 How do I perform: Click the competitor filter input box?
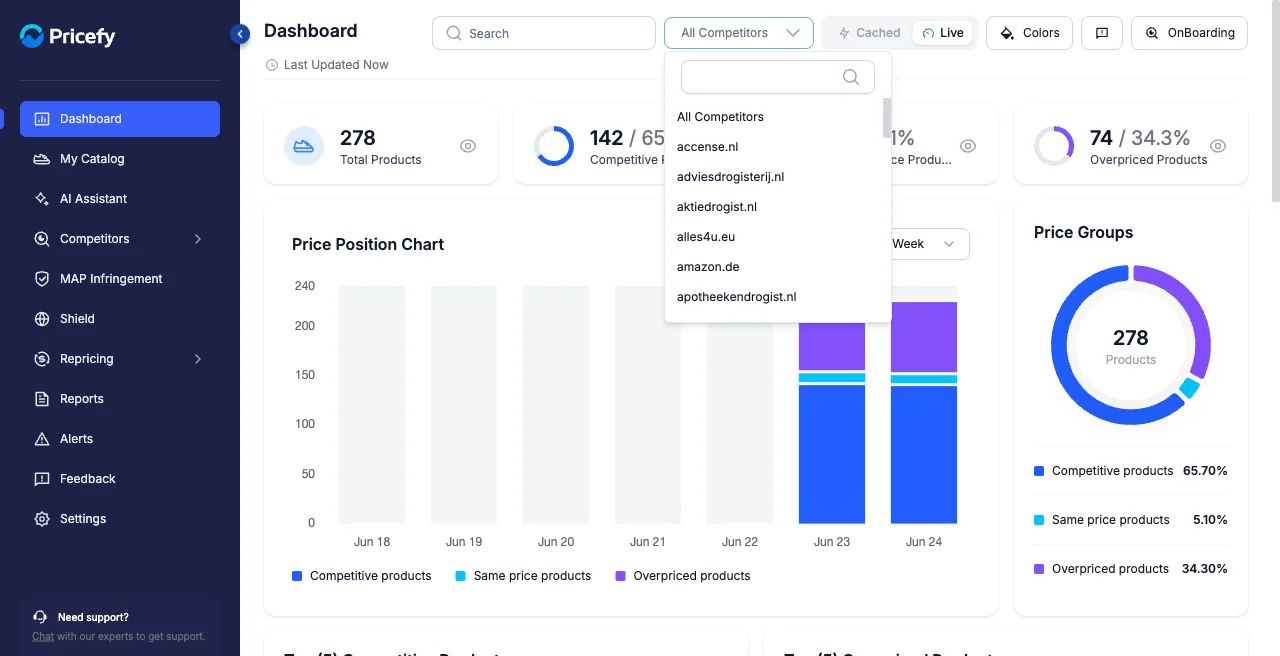point(778,77)
